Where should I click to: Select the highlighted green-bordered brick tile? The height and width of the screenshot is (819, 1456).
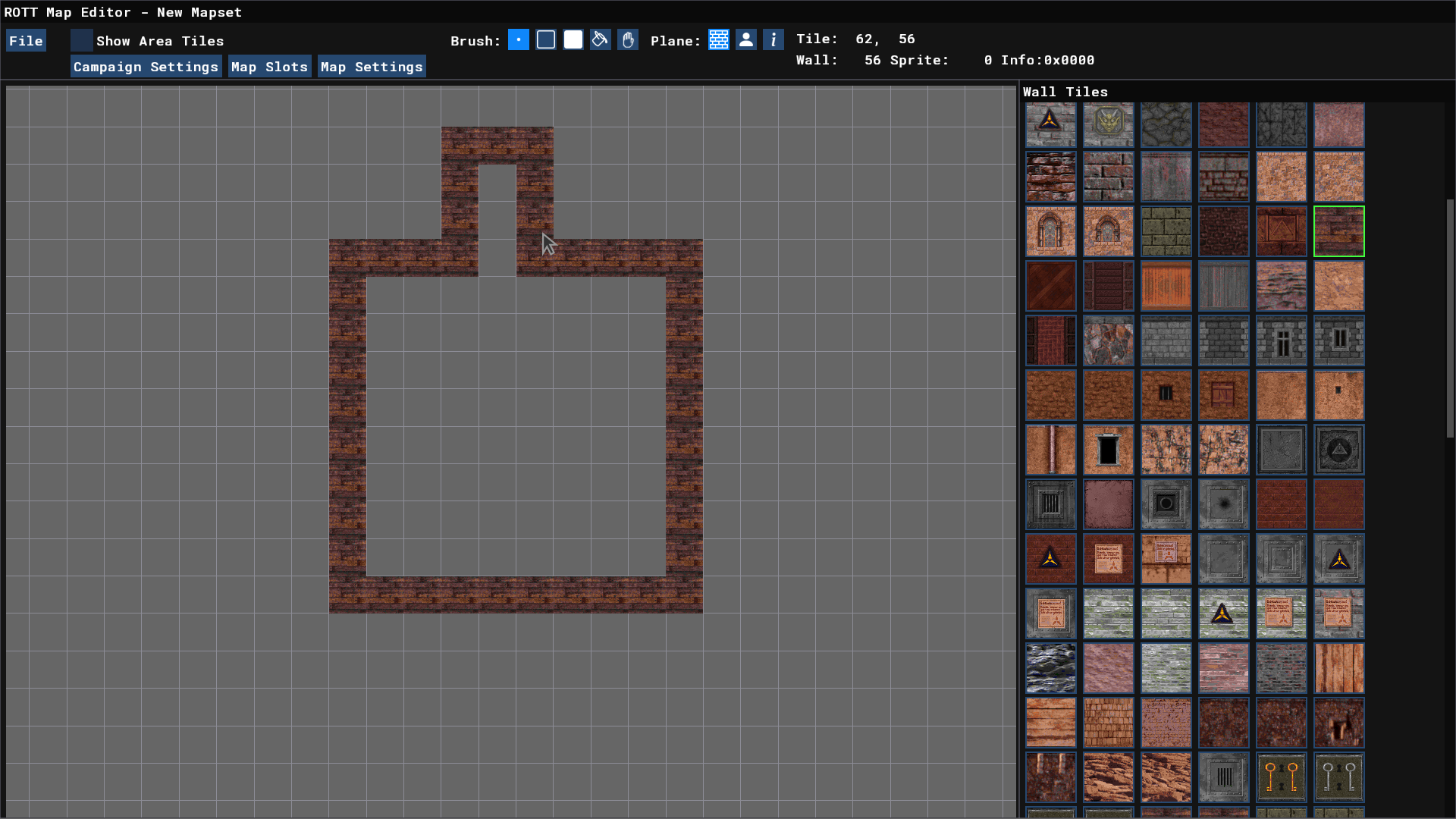coord(1339,231)
